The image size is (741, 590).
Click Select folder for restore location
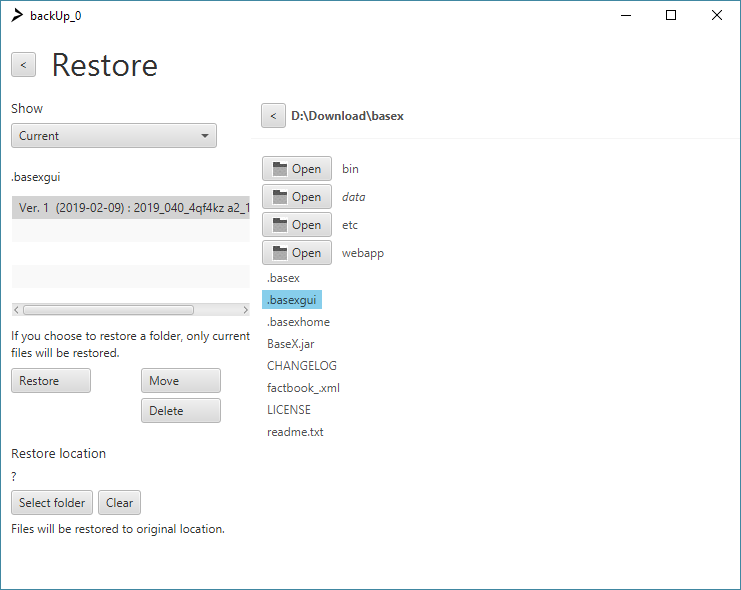[52, 503]
